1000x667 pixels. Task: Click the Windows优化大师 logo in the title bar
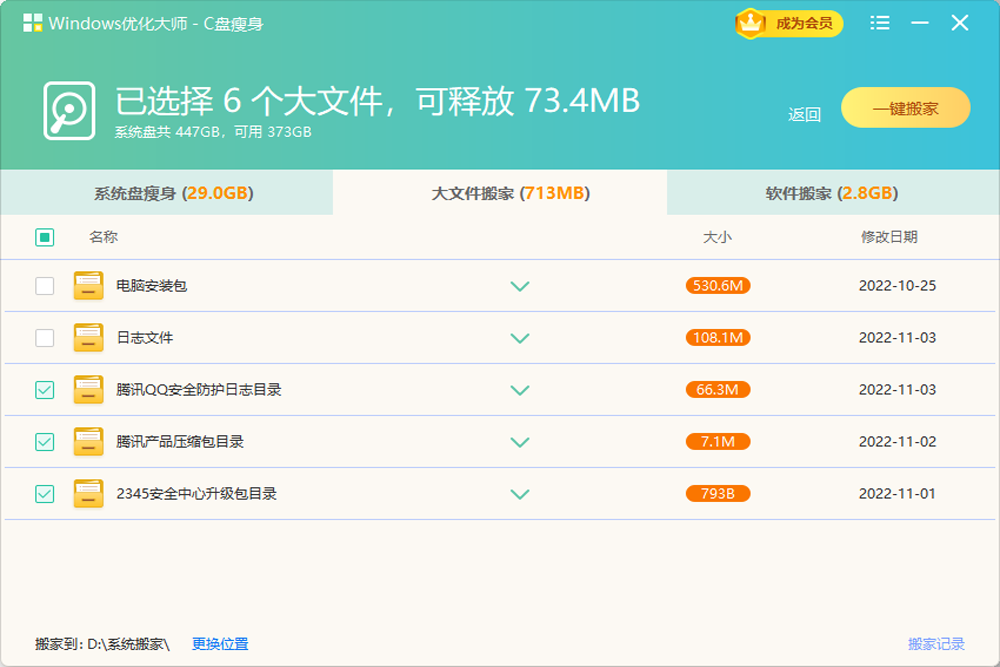point(32,22)
